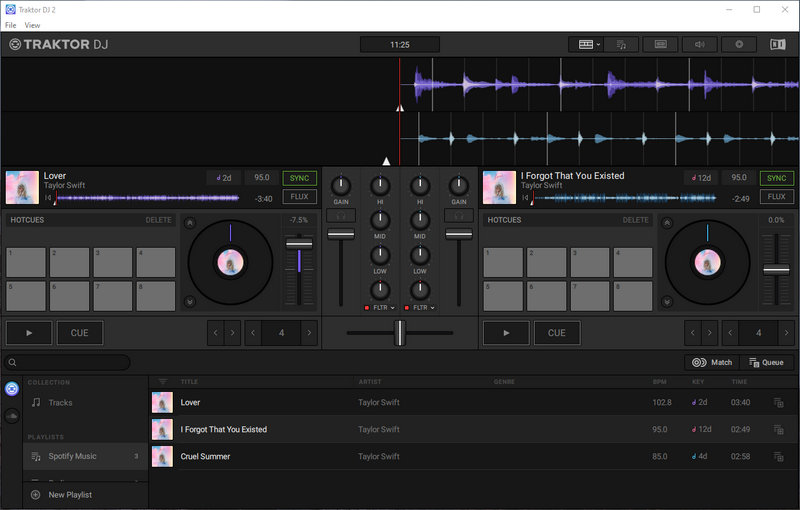Toggle FLUX on I Forgot That You Existed deck
Viewport: 800px width, 510px height.
[x=777, y=196]
